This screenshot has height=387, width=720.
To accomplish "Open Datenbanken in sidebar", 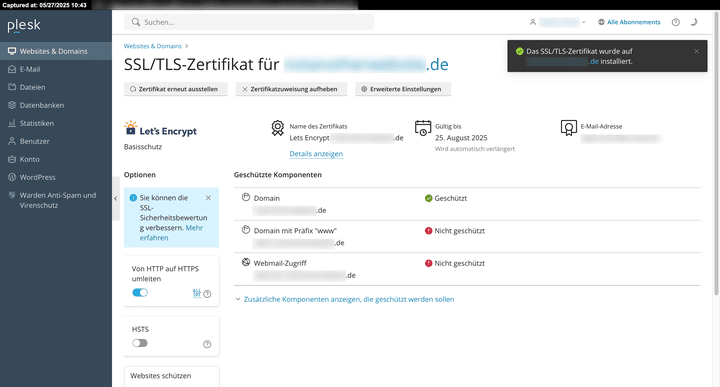I will pyautogui.click(x=56, y=105).
